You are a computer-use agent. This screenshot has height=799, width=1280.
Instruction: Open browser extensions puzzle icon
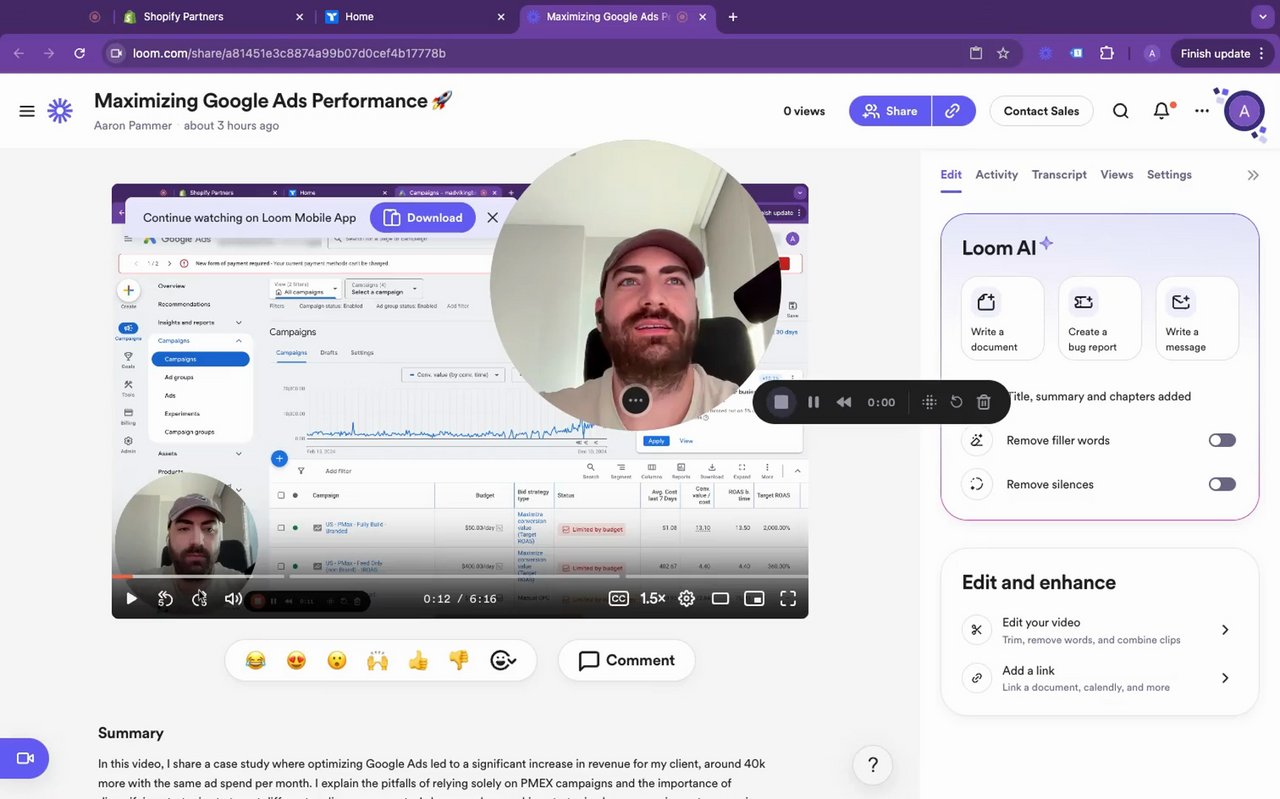1107,53
